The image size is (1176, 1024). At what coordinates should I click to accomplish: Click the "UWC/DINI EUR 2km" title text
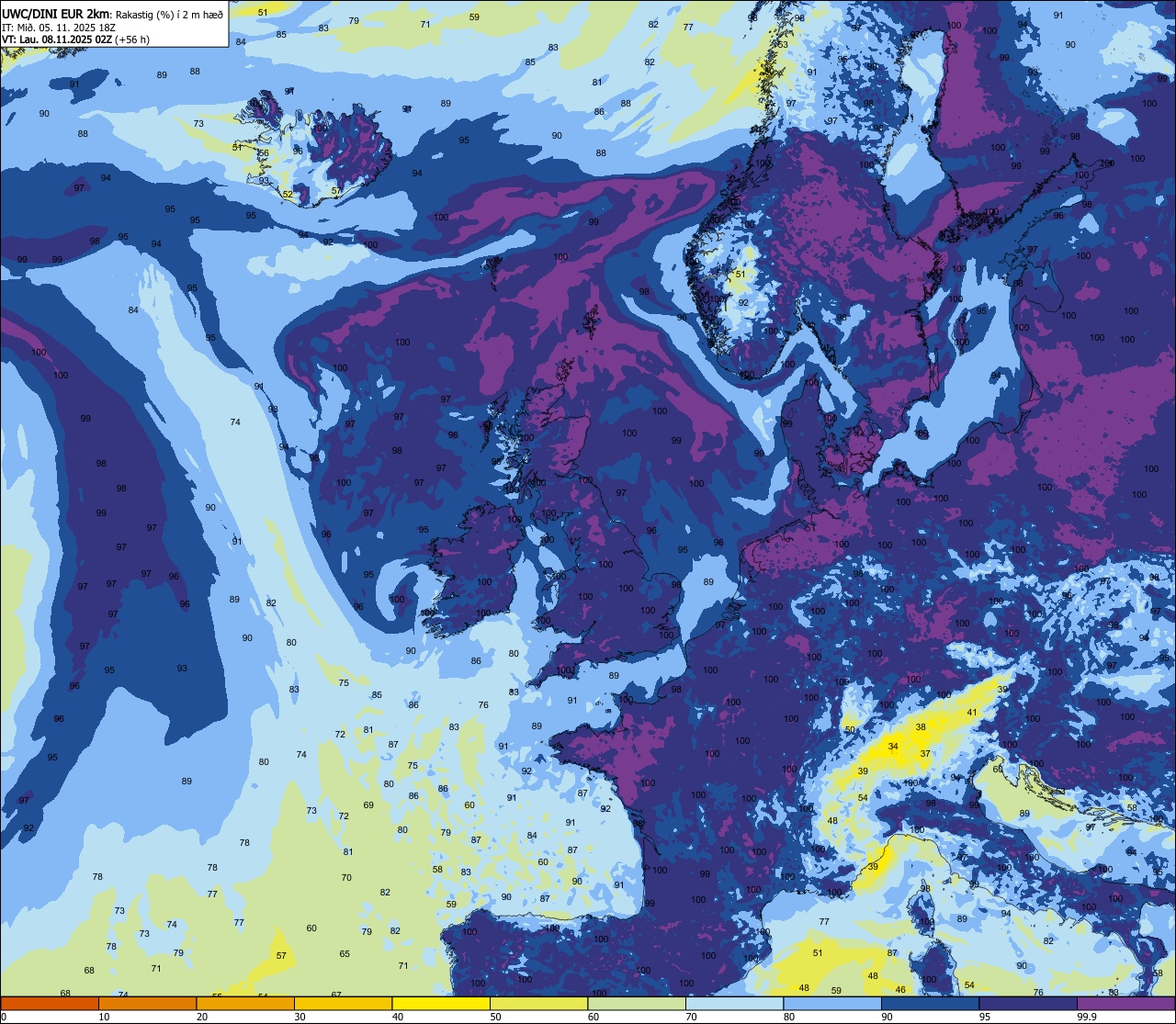click(56, 13)
